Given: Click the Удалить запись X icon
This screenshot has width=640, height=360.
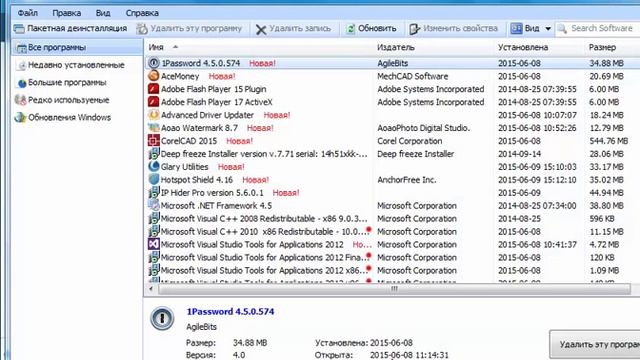Looking at the screenshot, I should point(261,29).
